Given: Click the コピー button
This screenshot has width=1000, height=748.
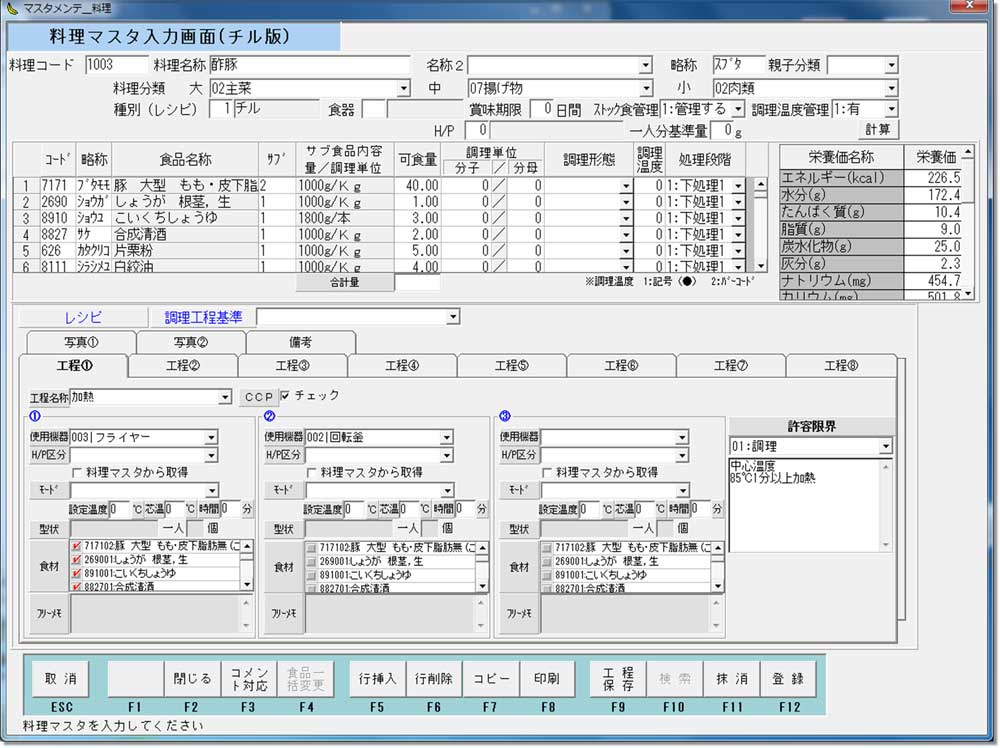Looking at the screenshot, I should (490, 678).
